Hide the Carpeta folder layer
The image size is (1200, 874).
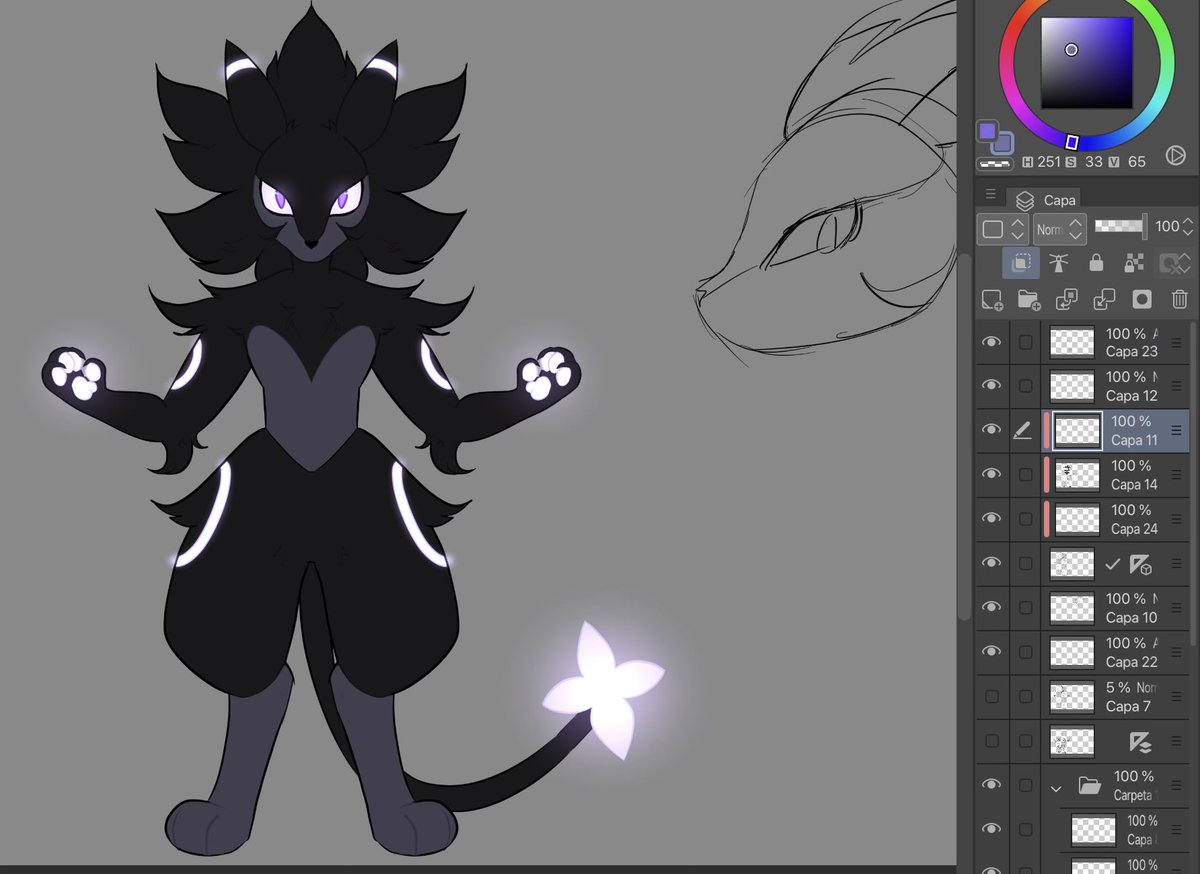pos(991,785)
